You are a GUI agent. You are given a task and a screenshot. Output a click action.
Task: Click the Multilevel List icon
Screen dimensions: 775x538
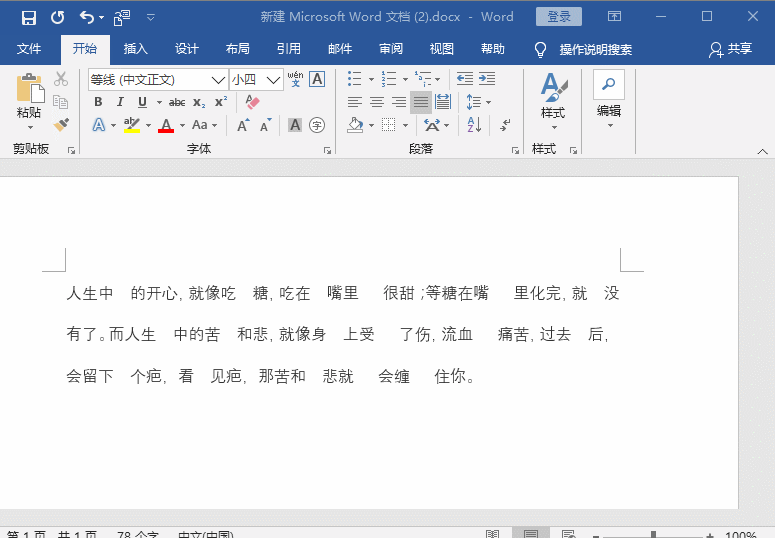tap(423, 79)
